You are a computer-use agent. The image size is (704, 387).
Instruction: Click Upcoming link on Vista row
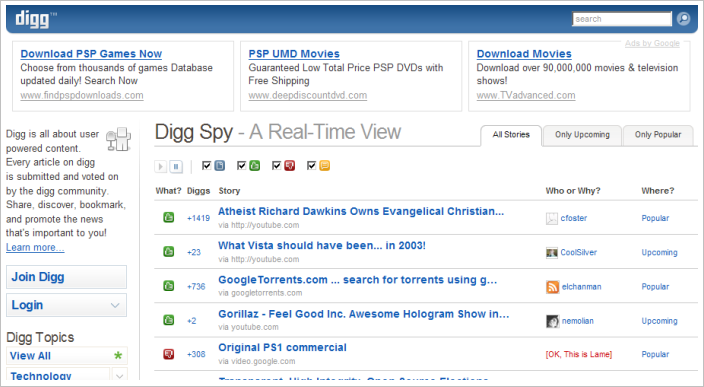coord(659,252)
